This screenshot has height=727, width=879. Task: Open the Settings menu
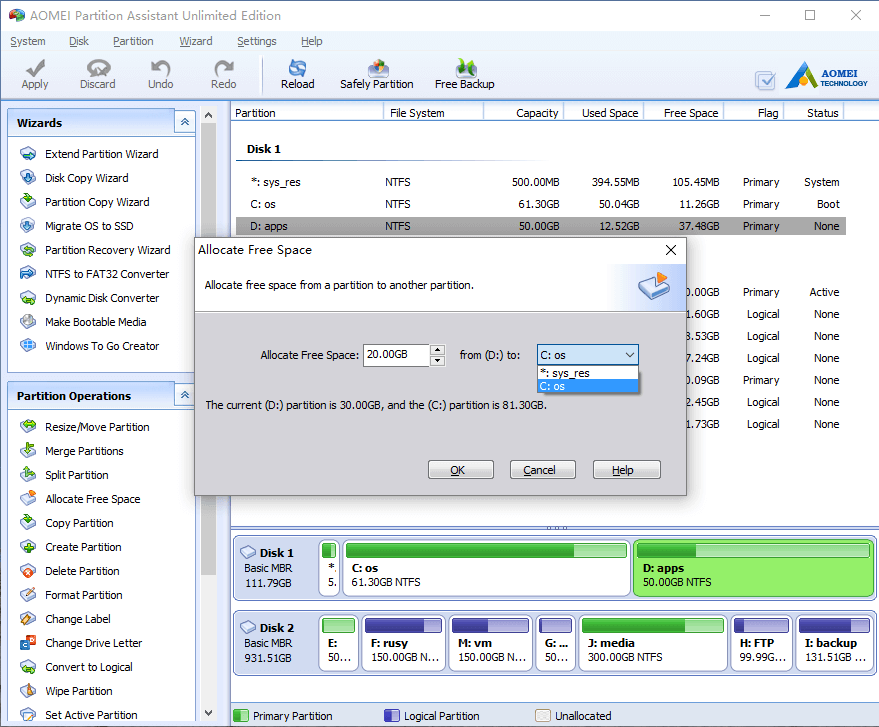(257, 41)
